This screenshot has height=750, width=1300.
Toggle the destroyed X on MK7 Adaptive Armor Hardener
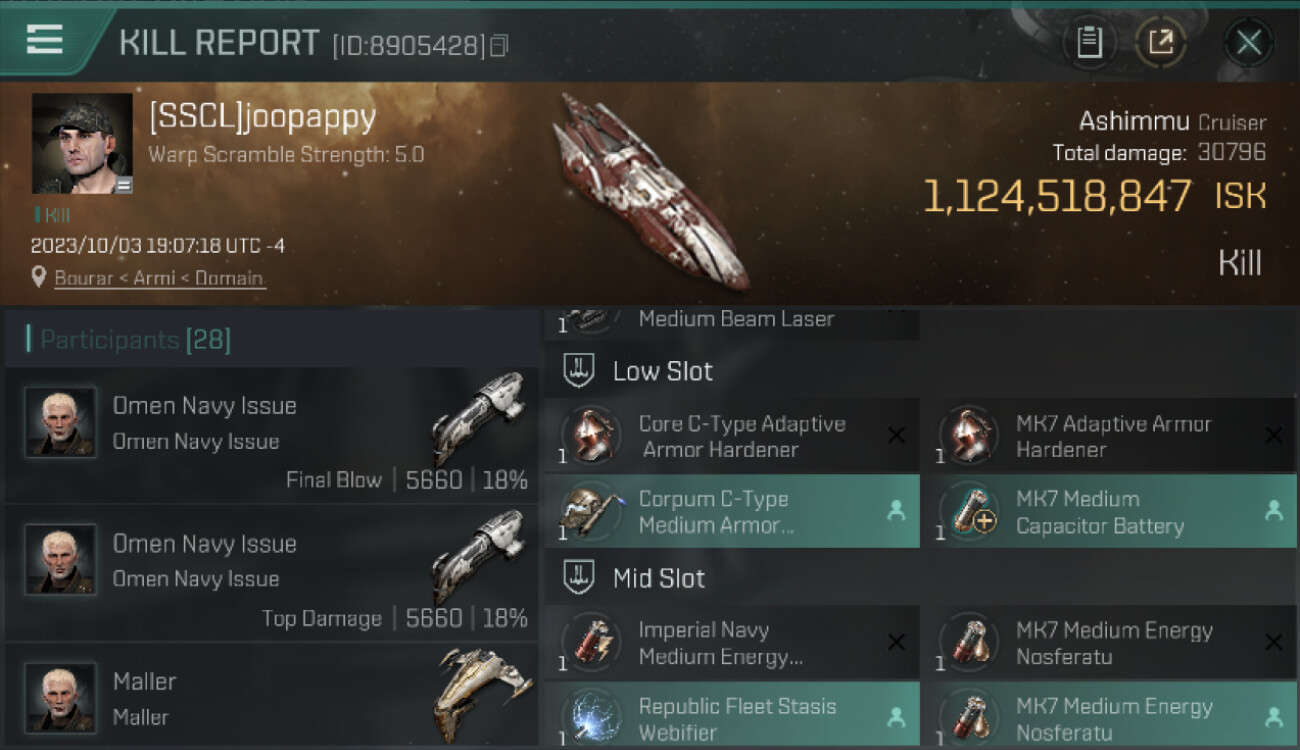click(x=1273, y=435)
